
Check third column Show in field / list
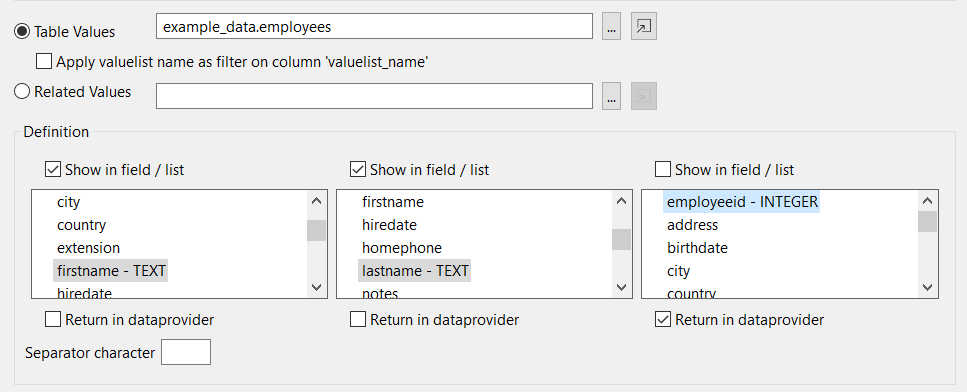click(663, 169)
